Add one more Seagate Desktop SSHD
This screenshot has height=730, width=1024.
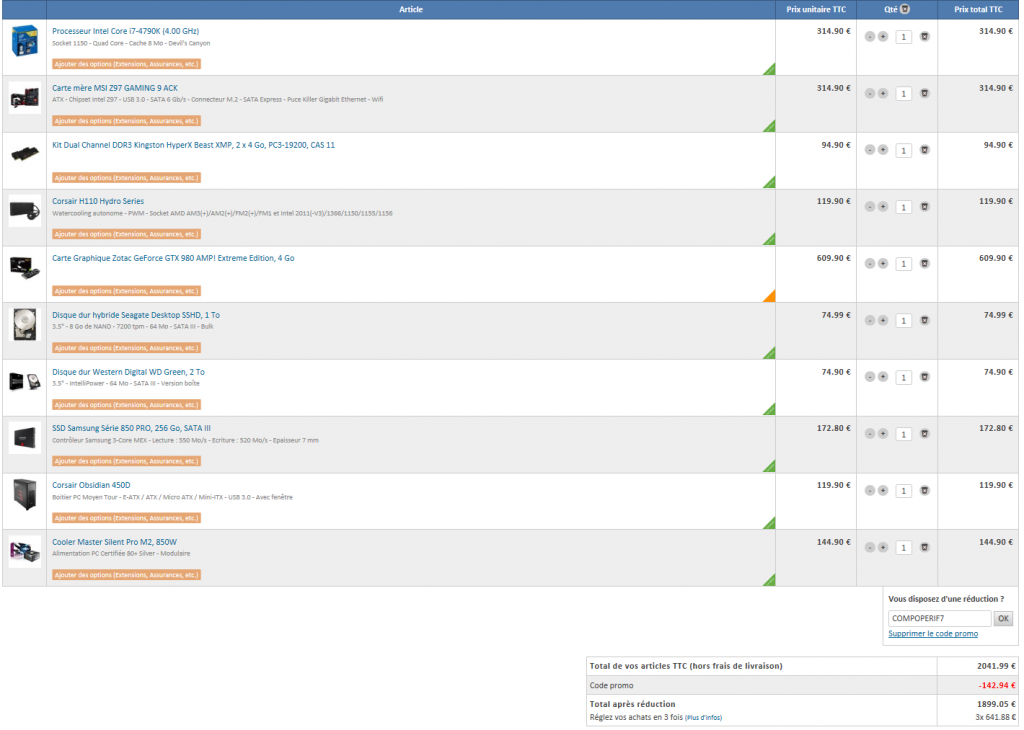click(x=883, y=321)
